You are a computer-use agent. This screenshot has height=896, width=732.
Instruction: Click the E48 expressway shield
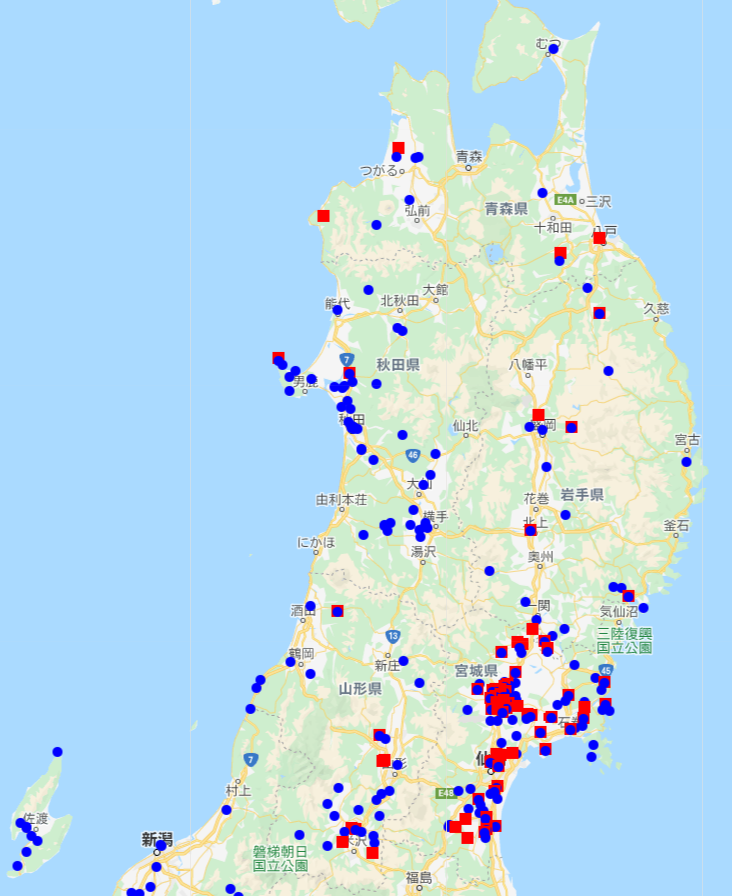pos(446,793)
